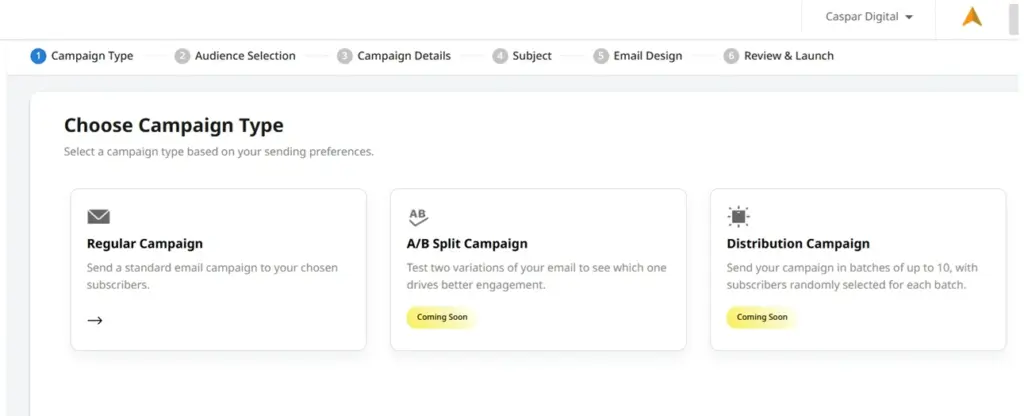Go to the Audience Selection step

[245, 56]
